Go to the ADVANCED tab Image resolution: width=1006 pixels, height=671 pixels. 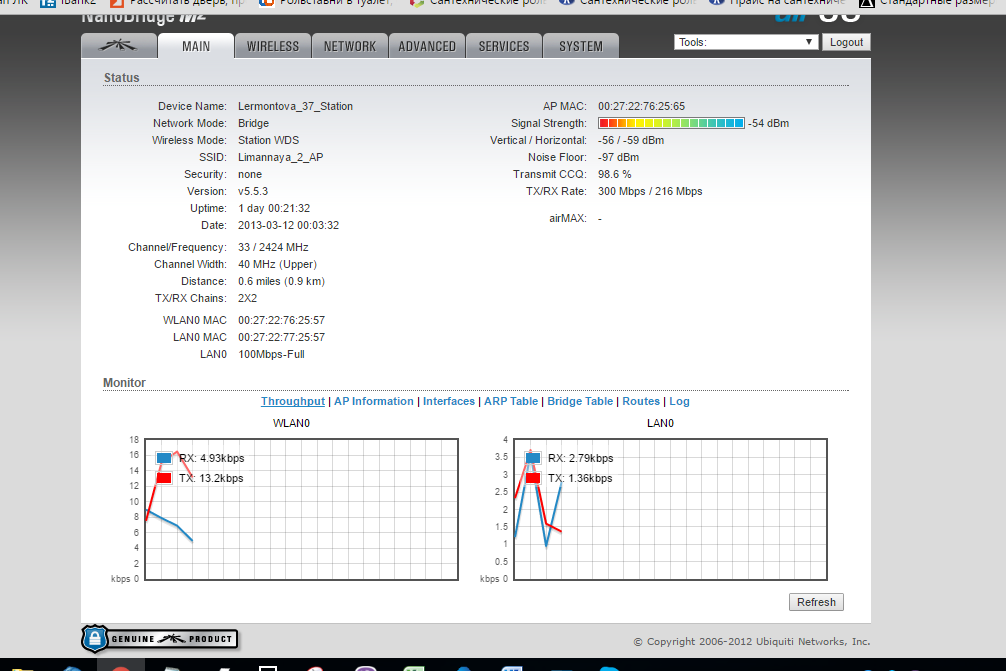pyautogui.click(x=427, y=46)
